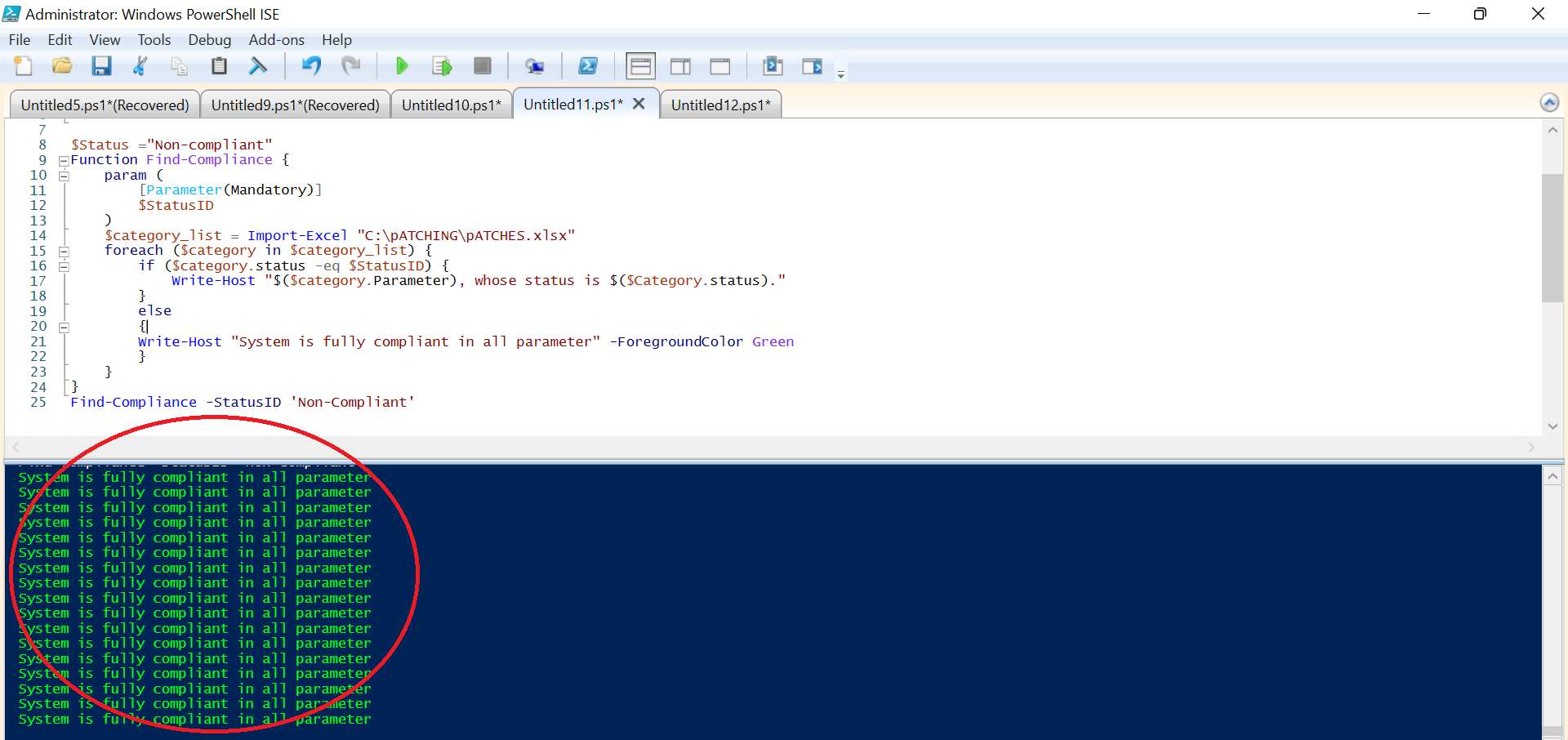Show script pane maximized layout
1568x740 pixels.
coord(720,66)
